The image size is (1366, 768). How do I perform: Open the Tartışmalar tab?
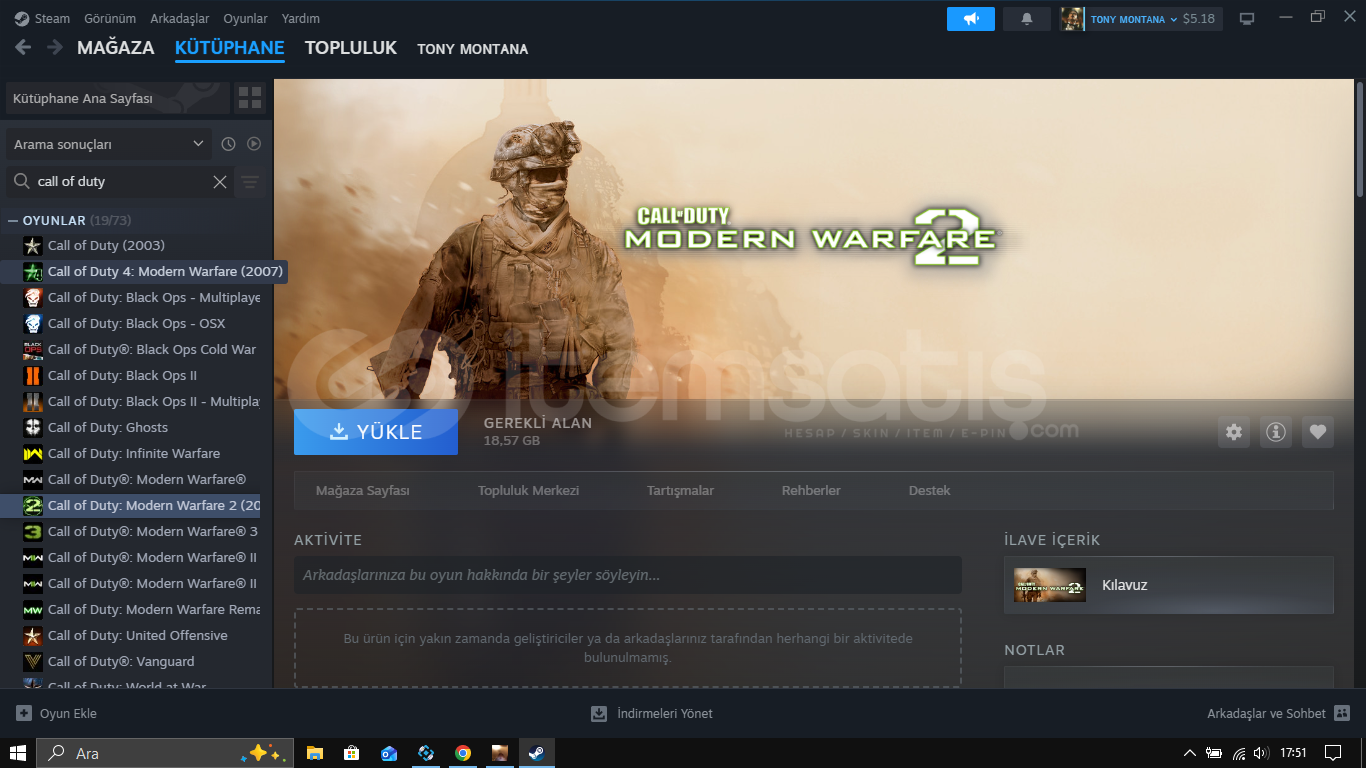[680, 491]
